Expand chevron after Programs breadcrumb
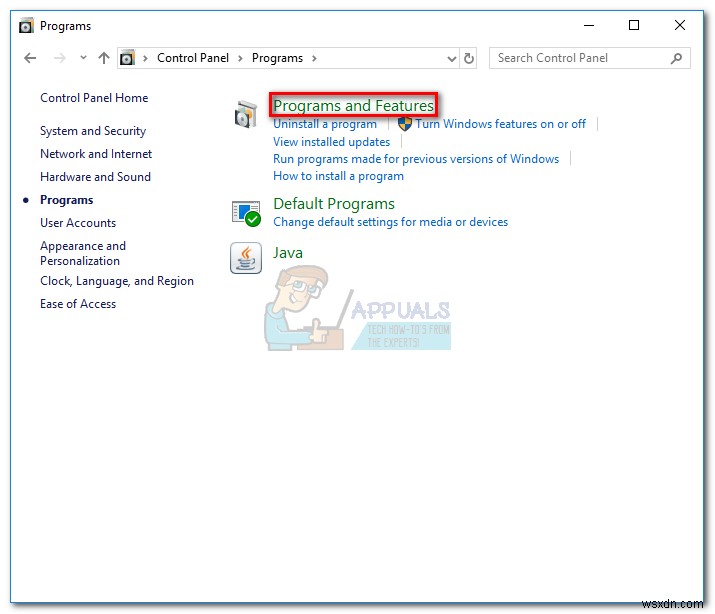Image resolution: width=715 pixels, height=614 pixels. (x=314, y=58)
